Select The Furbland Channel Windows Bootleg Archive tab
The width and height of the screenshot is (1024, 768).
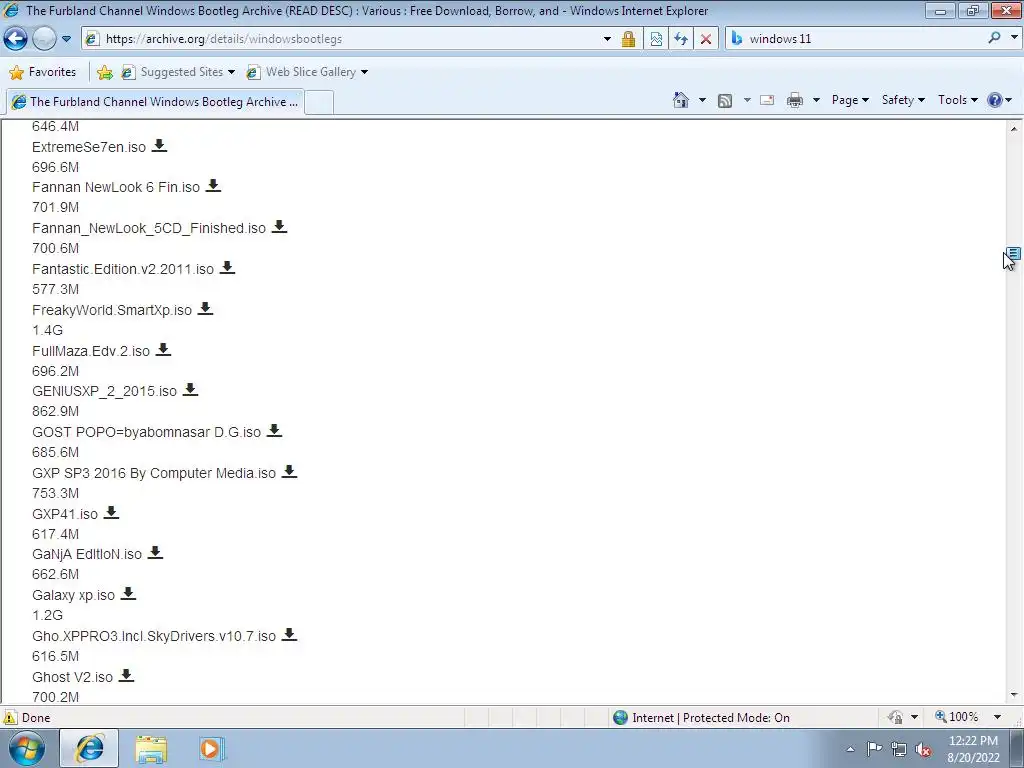(155, 102)
